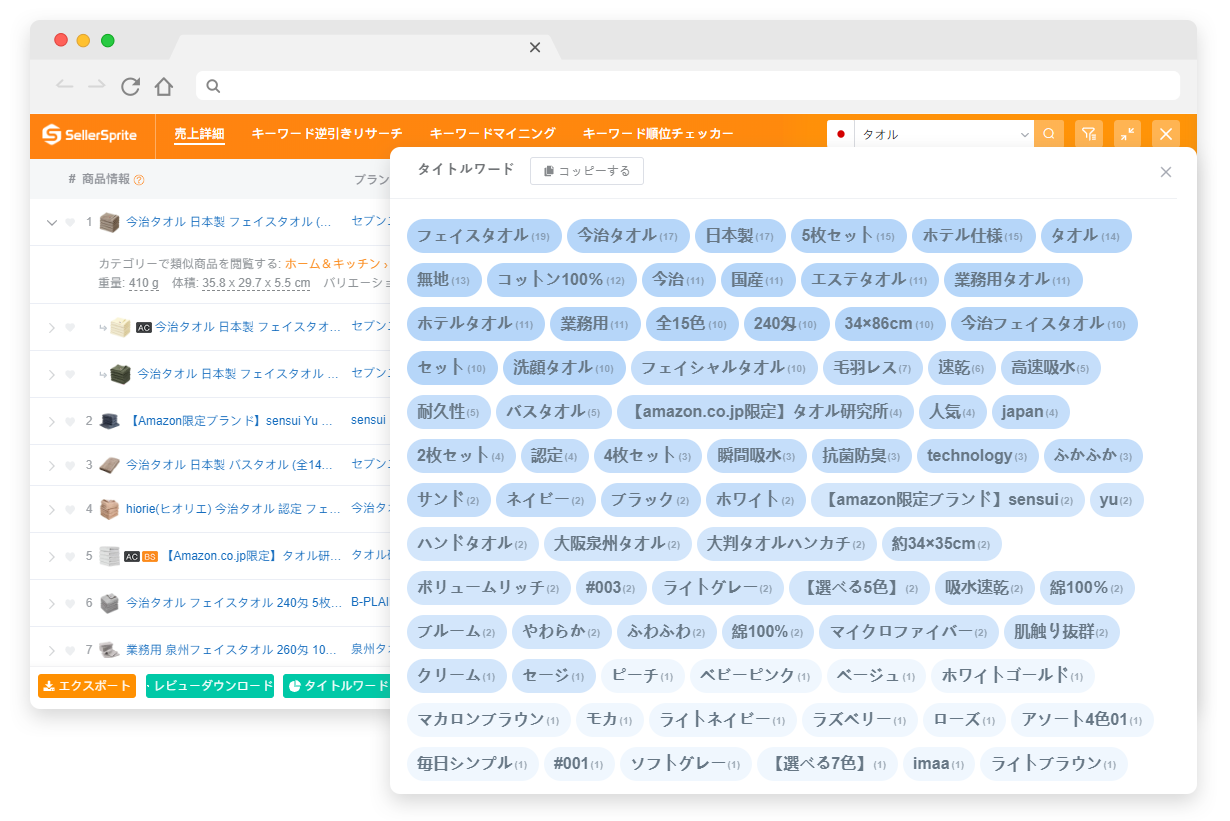Viewport: 1230px width, 821px height.
Task: Favorite product 1 with the heart icon
Action: pyautogui.click(x=70, y=222)
